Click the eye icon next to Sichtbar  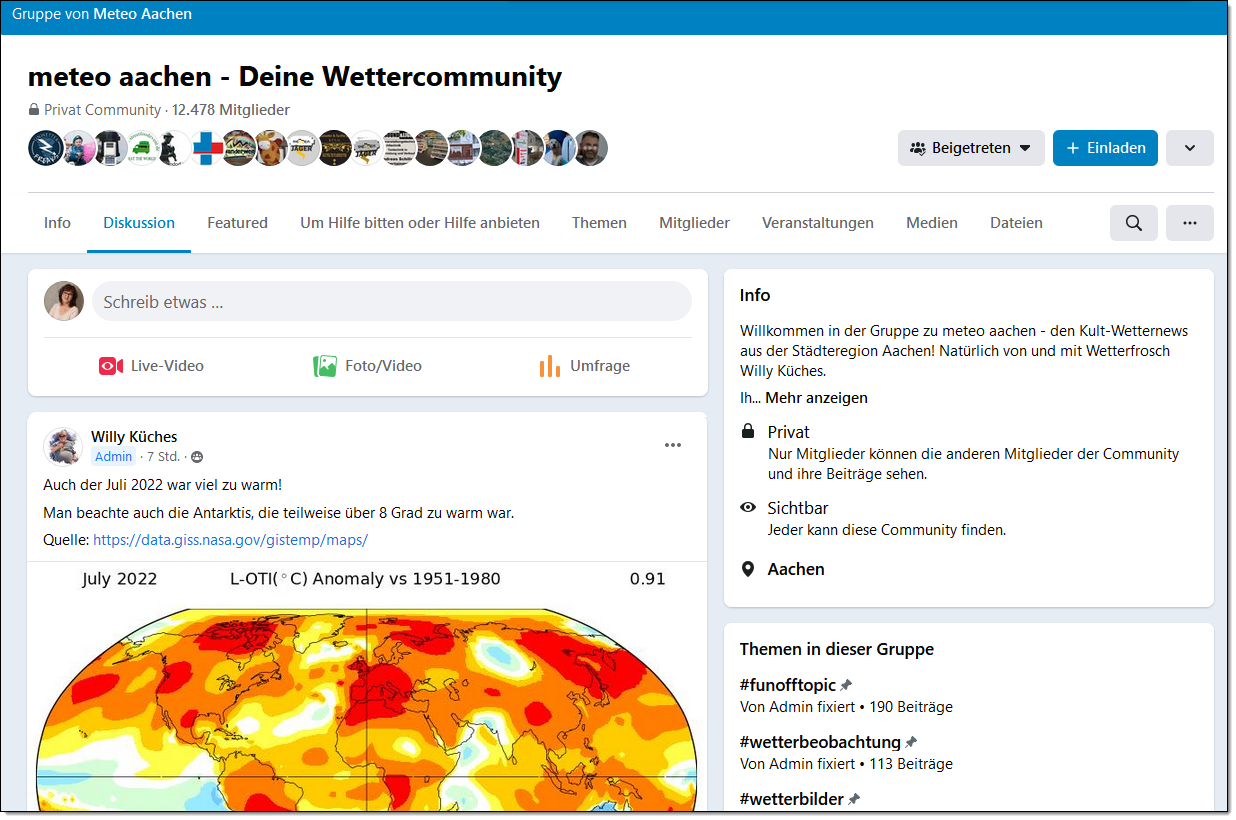[x=748, y=508]
